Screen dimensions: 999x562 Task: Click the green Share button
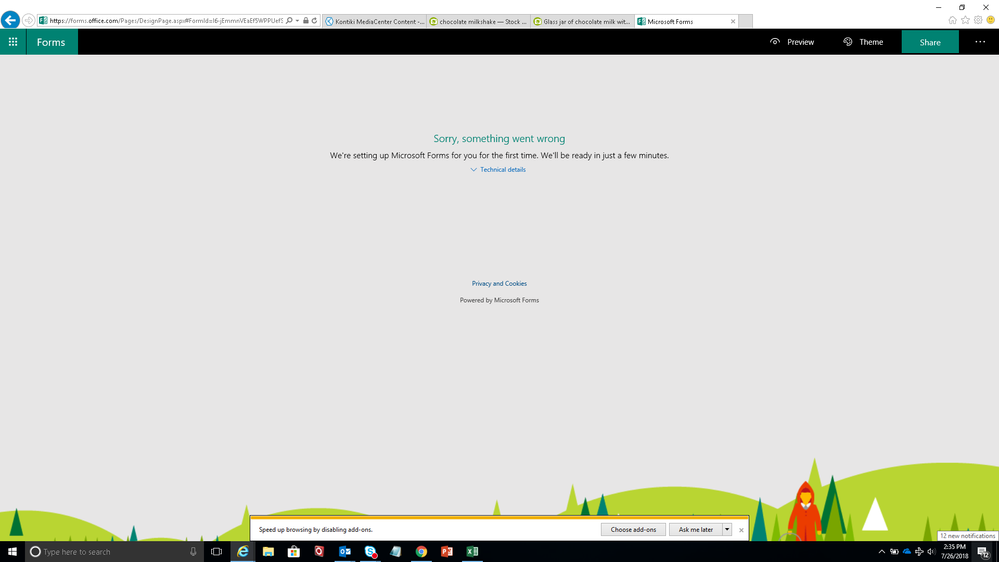point(930,42)
